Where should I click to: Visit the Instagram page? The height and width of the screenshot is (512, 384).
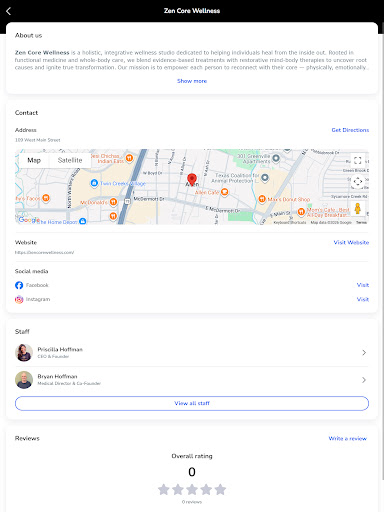click(x=363, y=299)
